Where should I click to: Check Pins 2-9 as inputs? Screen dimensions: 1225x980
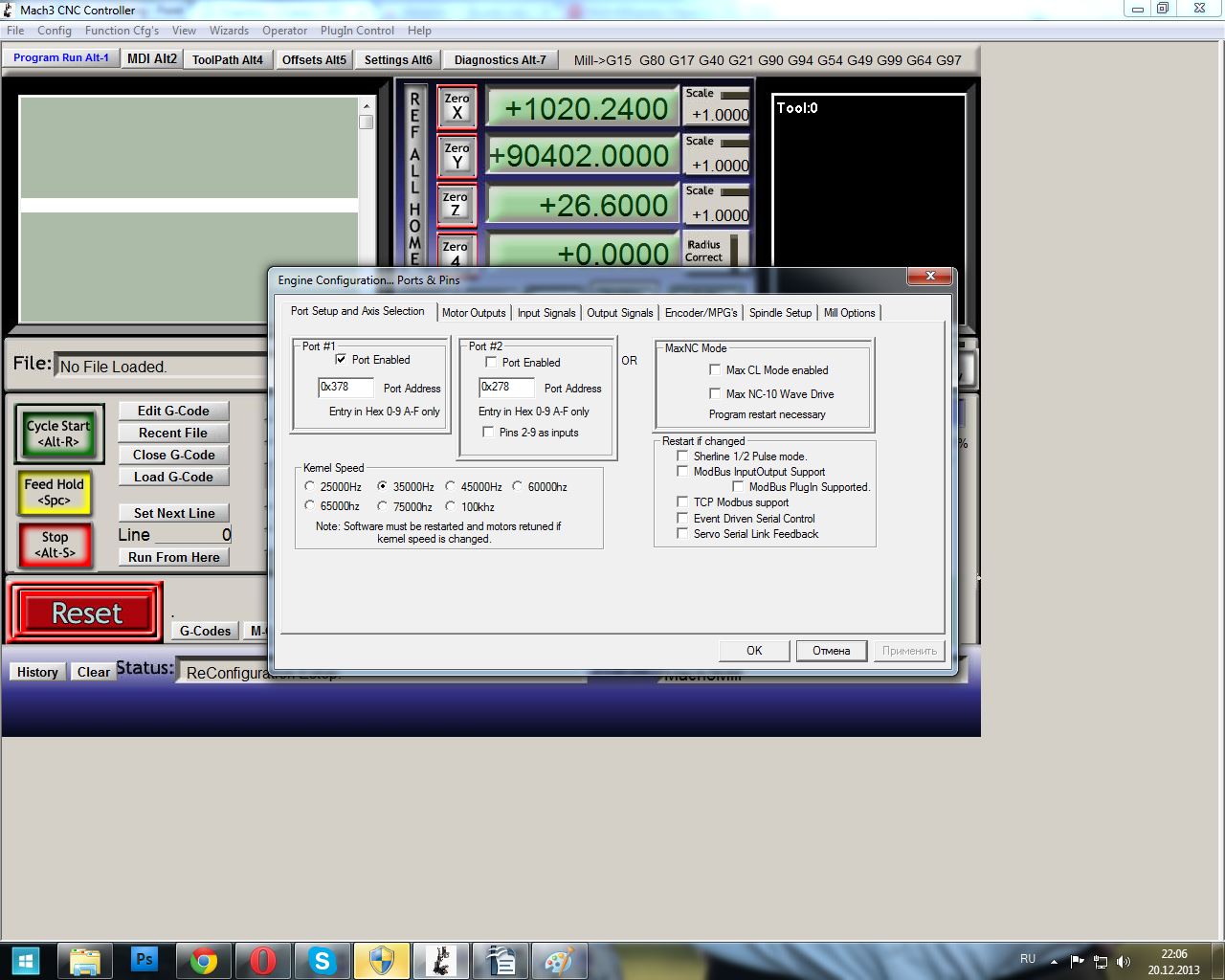488,433
